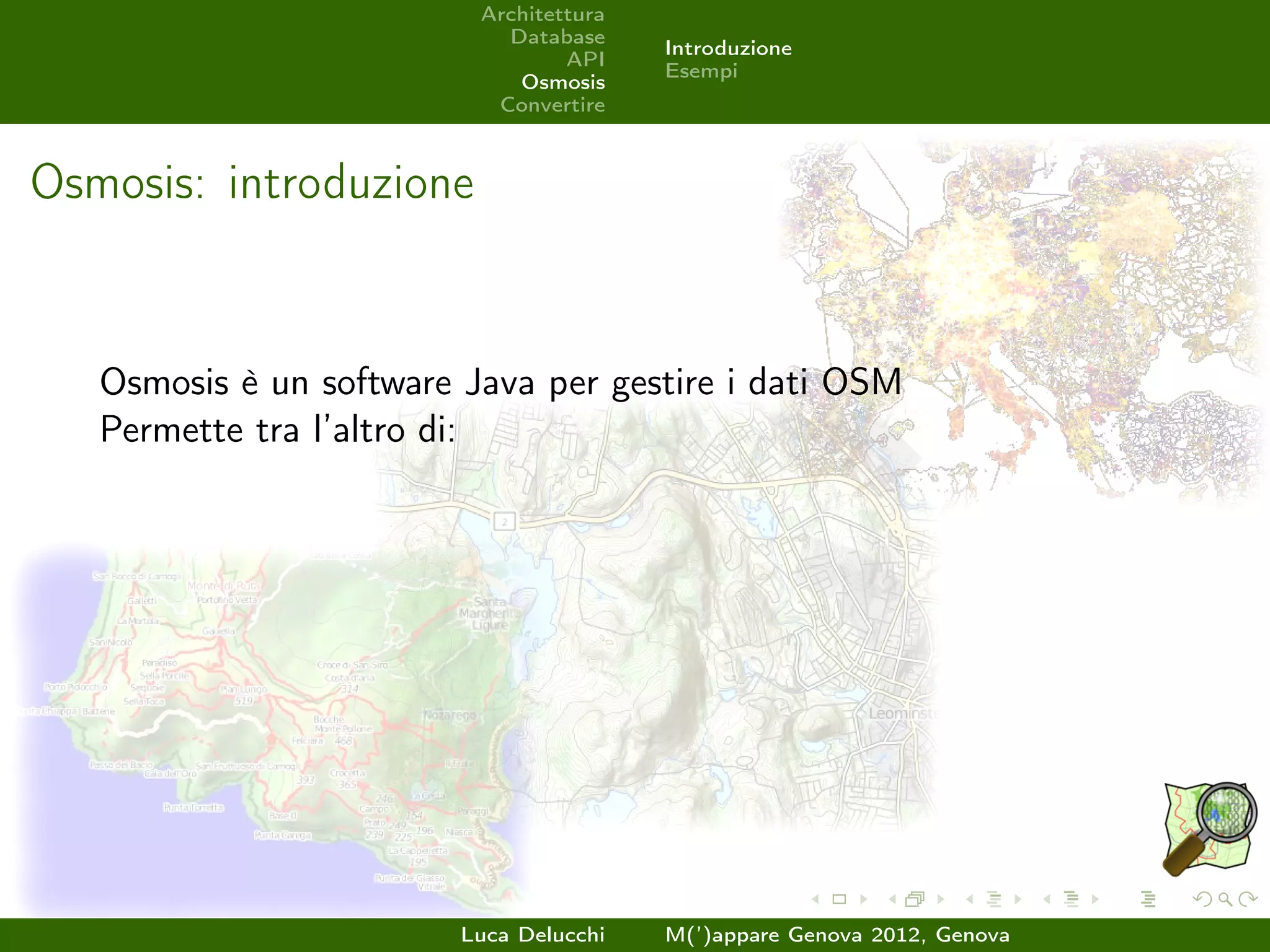Viewport: 1270px width, 952px height.
Task: Click the magnifier search icon
Action: coord(1225,899)
